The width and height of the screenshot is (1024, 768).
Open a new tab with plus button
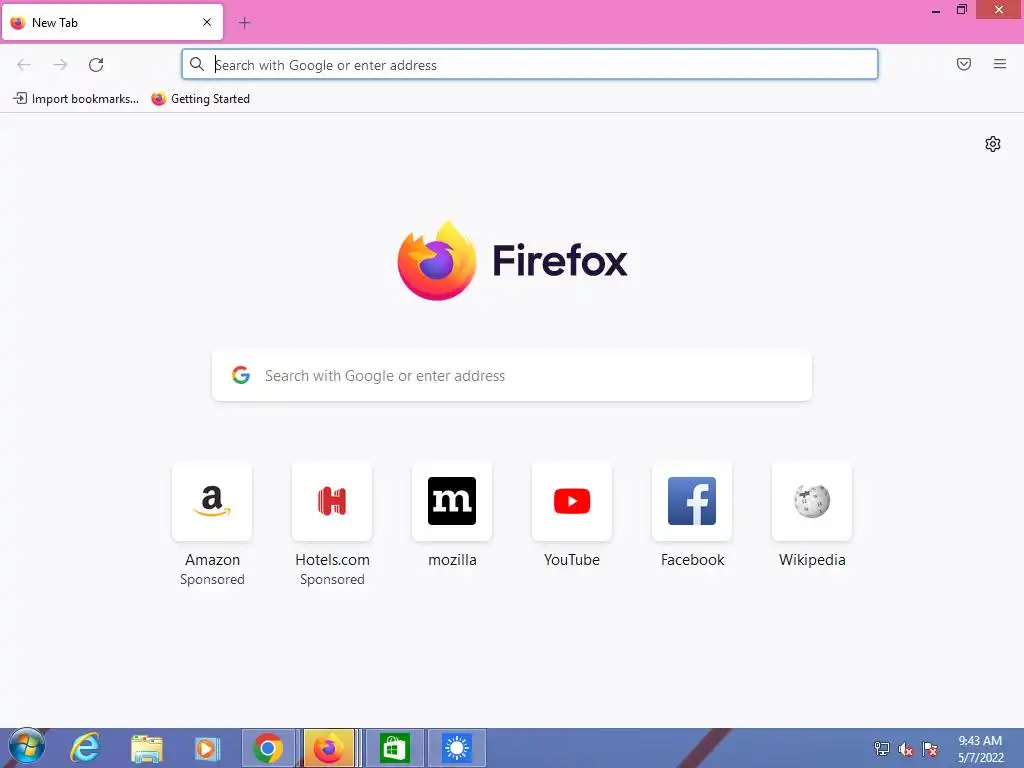pyautogui.click(x=244, y=23)
